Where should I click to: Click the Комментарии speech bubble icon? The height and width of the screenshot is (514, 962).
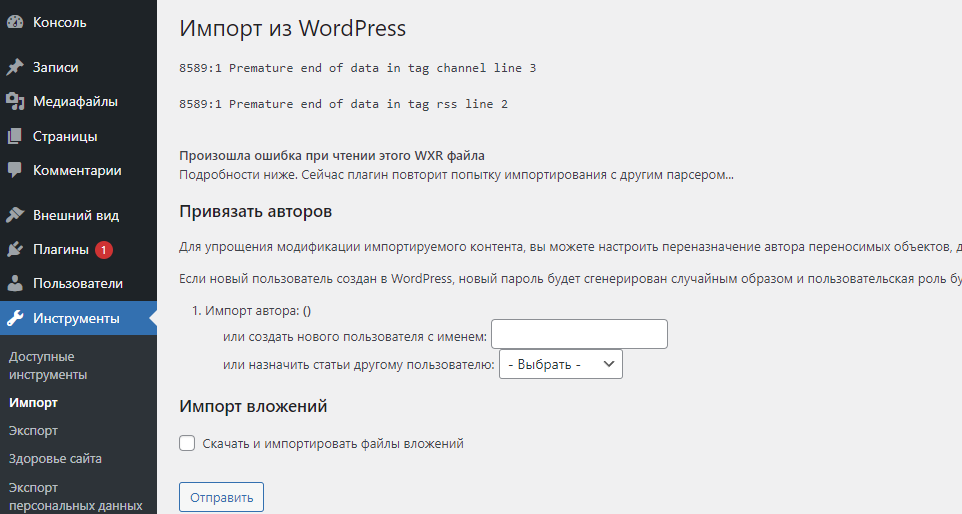(15, 170)
